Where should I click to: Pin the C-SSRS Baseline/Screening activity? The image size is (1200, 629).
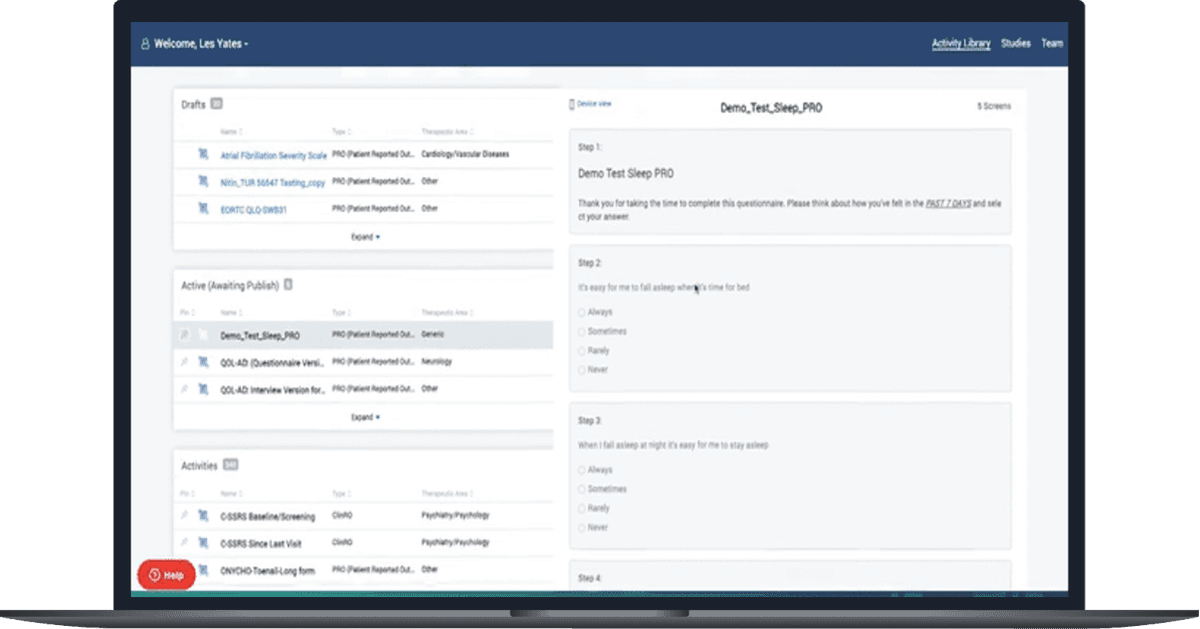pos(184,516)
